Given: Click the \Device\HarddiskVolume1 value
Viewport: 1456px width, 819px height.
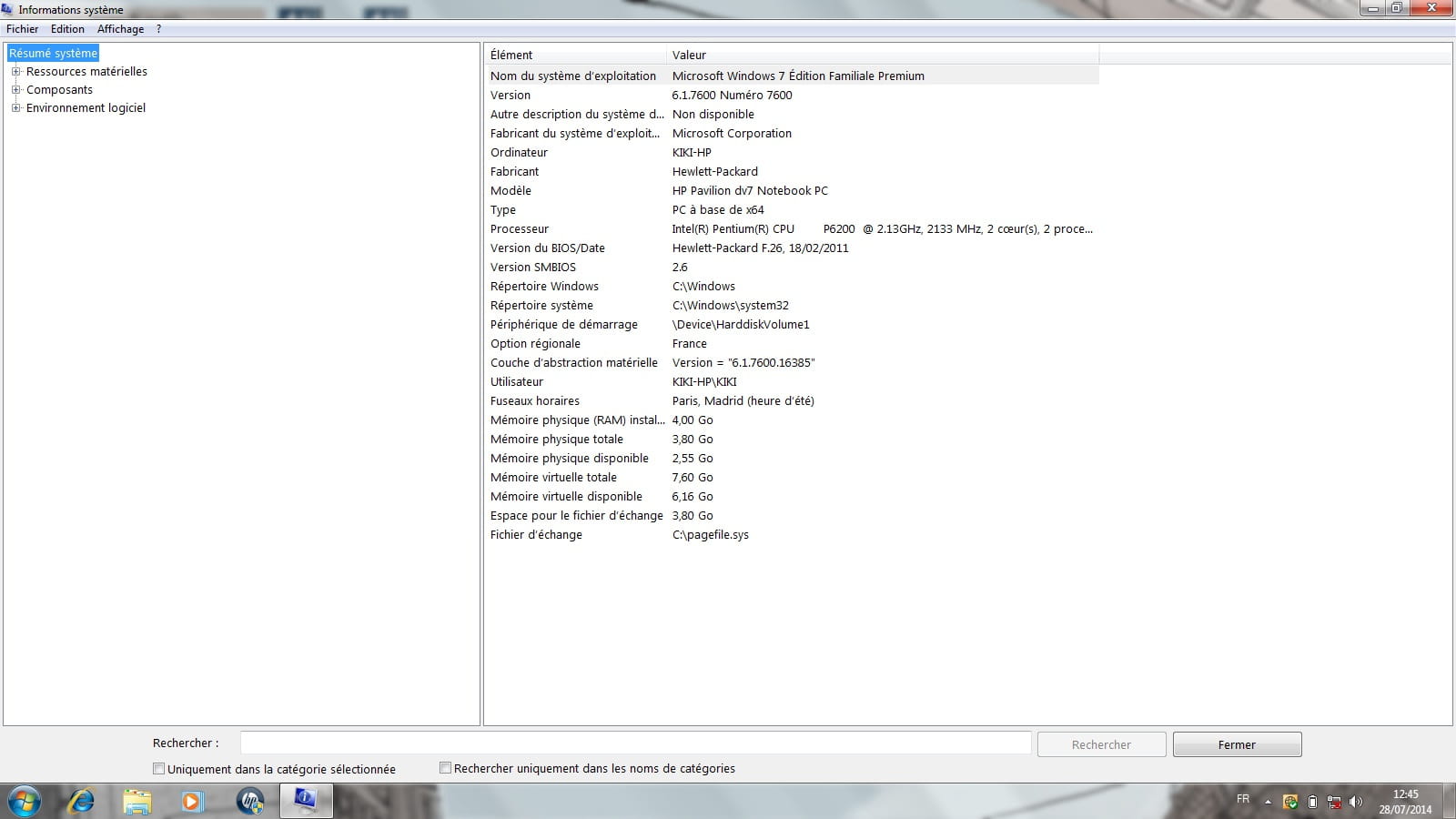Looking at the screenshot, I should tap(741, 324).
